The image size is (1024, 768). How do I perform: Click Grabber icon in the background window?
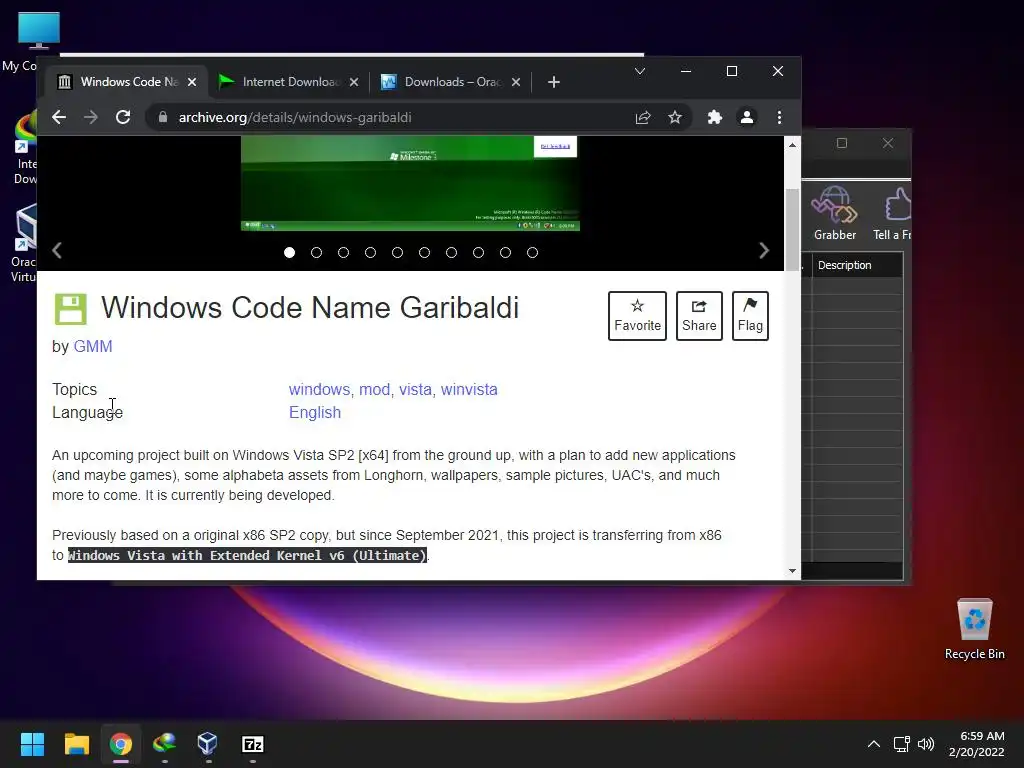pyautogui.click(x=835, y=214)
